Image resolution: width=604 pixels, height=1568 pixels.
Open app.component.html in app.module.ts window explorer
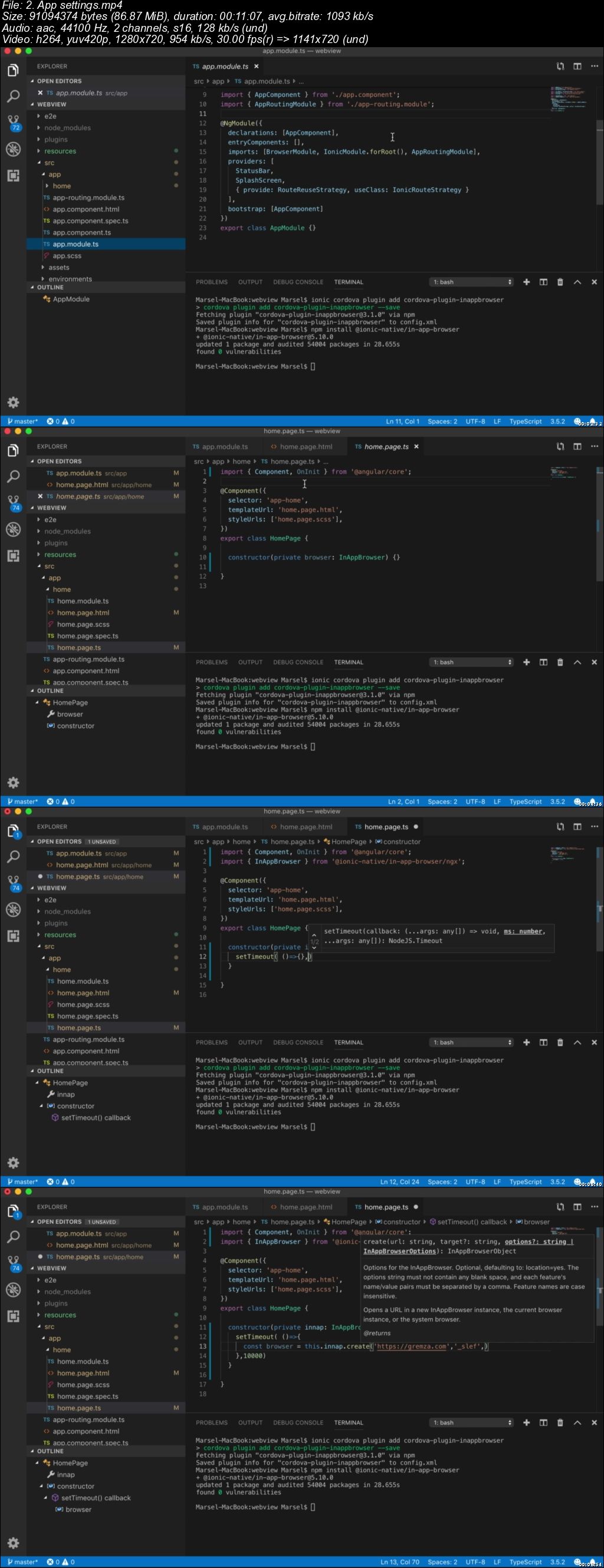[x=86, y=209]
